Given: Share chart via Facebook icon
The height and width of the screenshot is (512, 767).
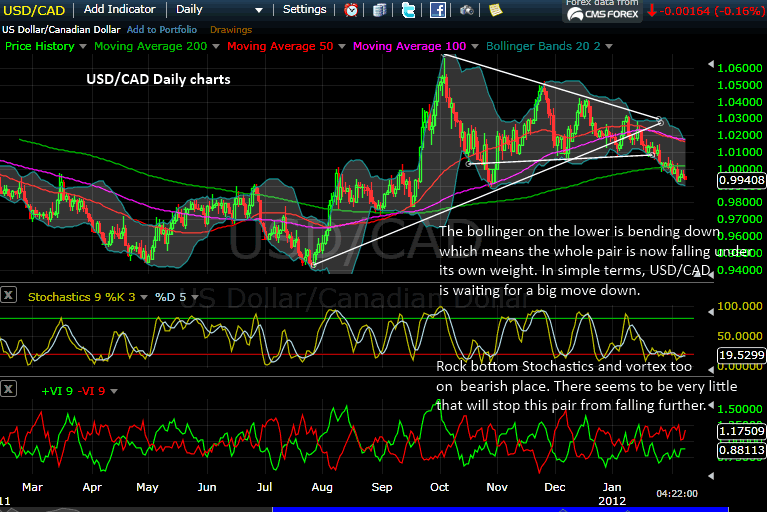Looking at the screenshot, I should point(437,10).
